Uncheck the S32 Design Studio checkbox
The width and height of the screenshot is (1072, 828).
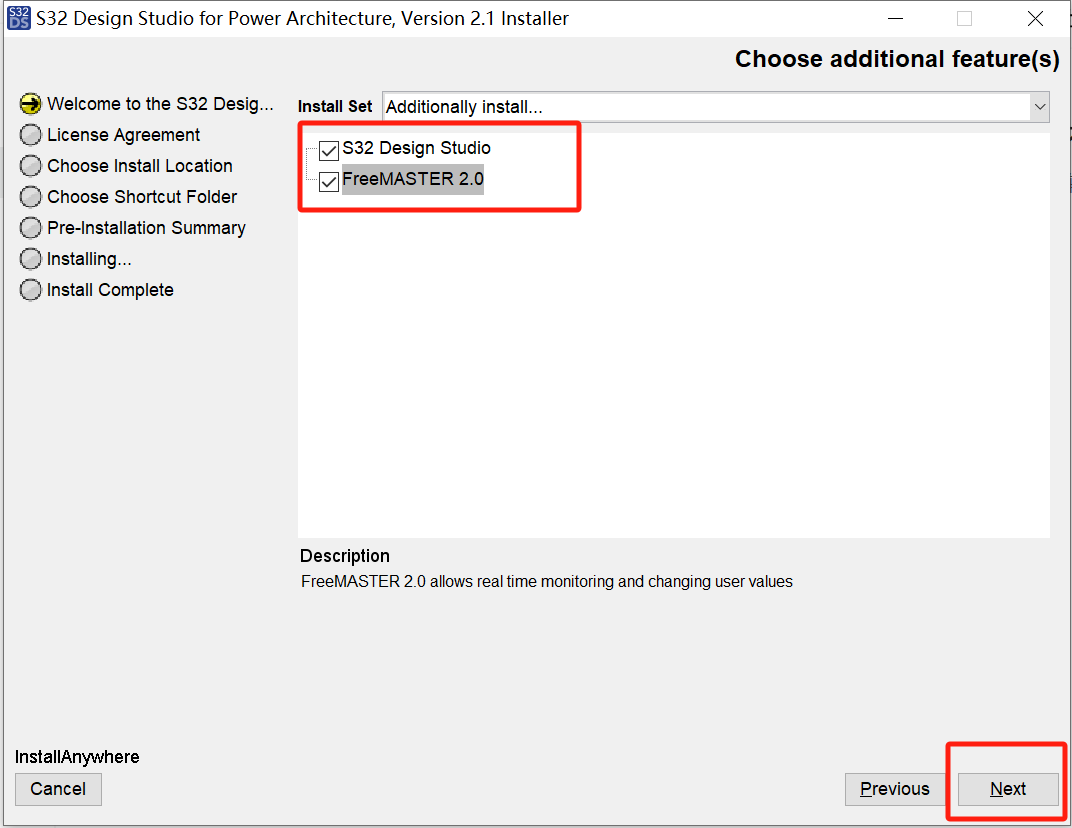[329, 150]
